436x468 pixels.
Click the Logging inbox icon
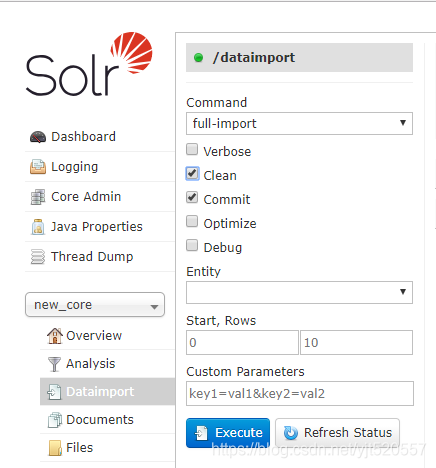coord(38,167)
